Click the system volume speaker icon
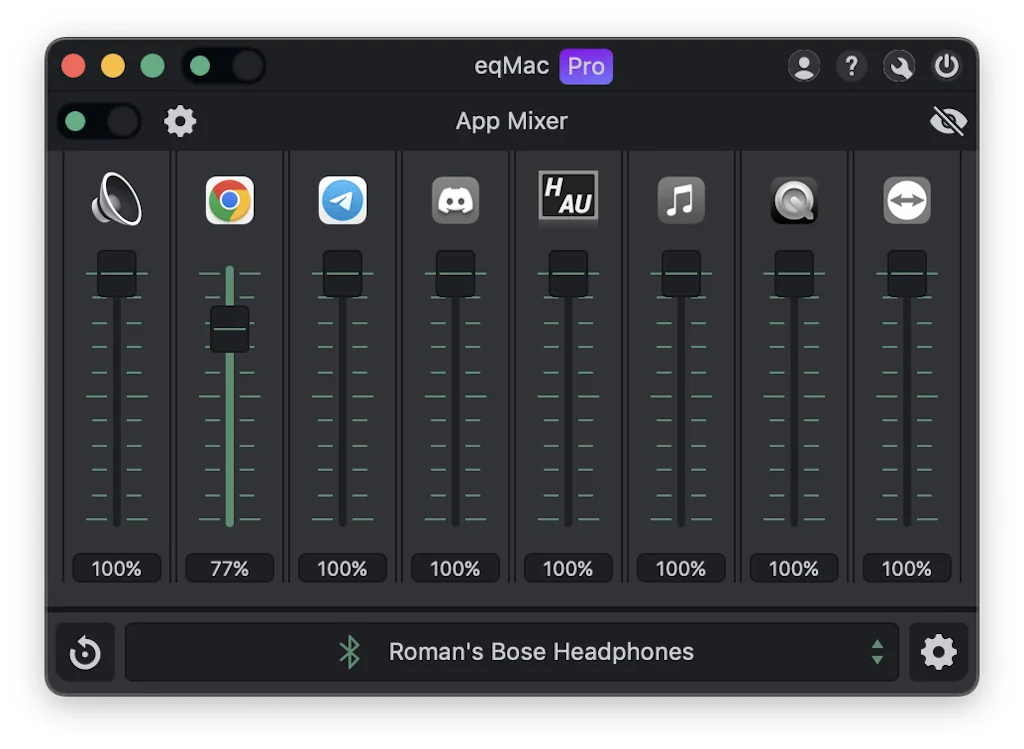 tap(115, 199)
